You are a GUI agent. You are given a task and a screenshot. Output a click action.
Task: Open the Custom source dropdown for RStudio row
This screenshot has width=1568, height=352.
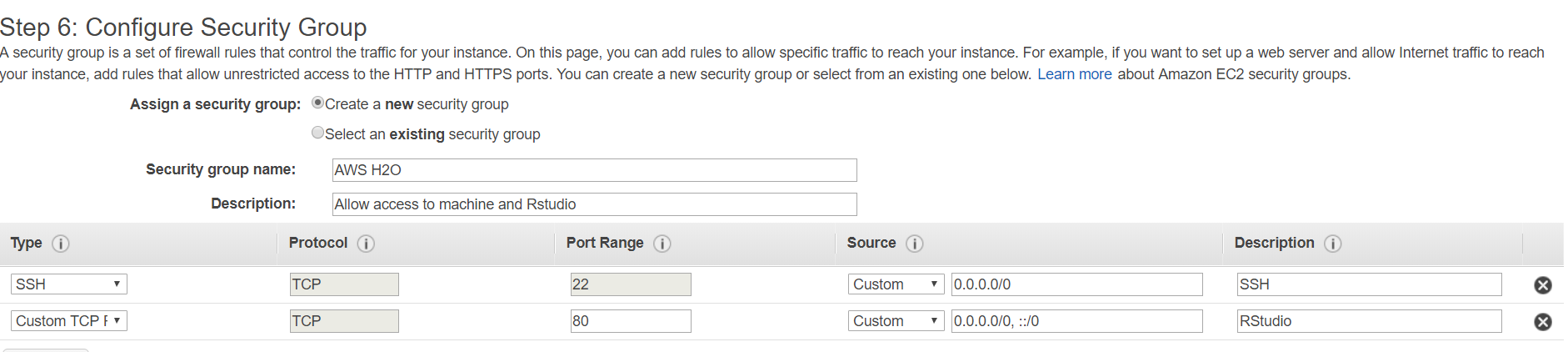(x=896, y=321)
